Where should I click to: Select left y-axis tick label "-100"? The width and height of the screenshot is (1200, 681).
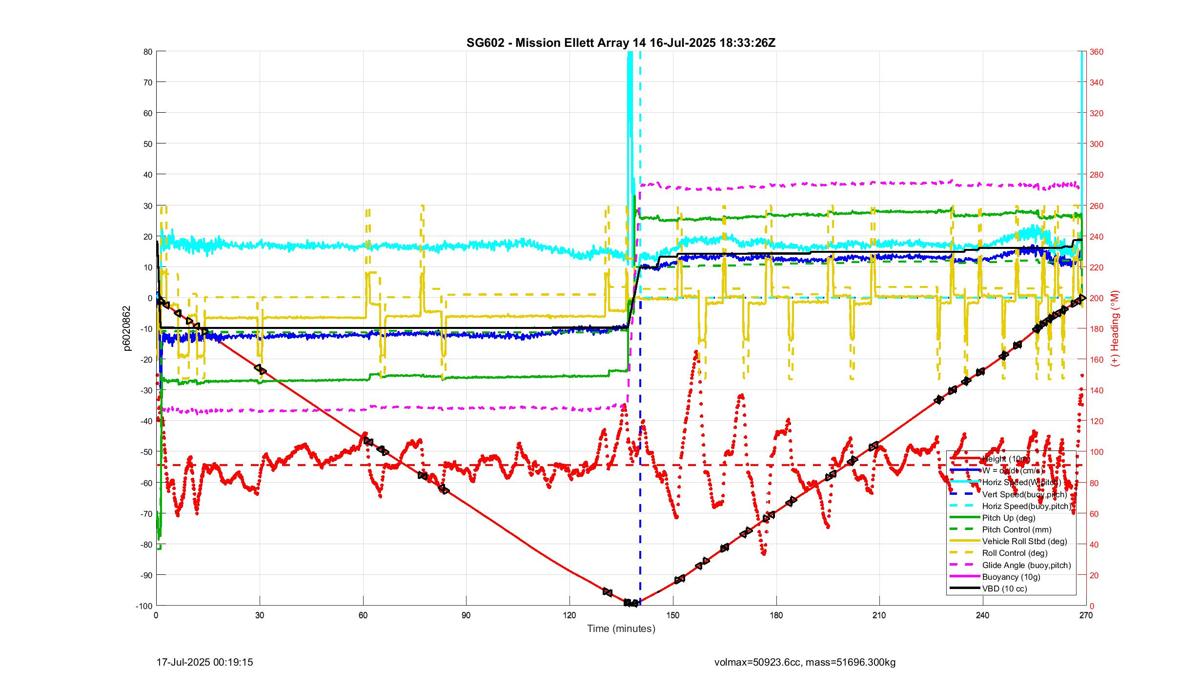coord(143,605)
